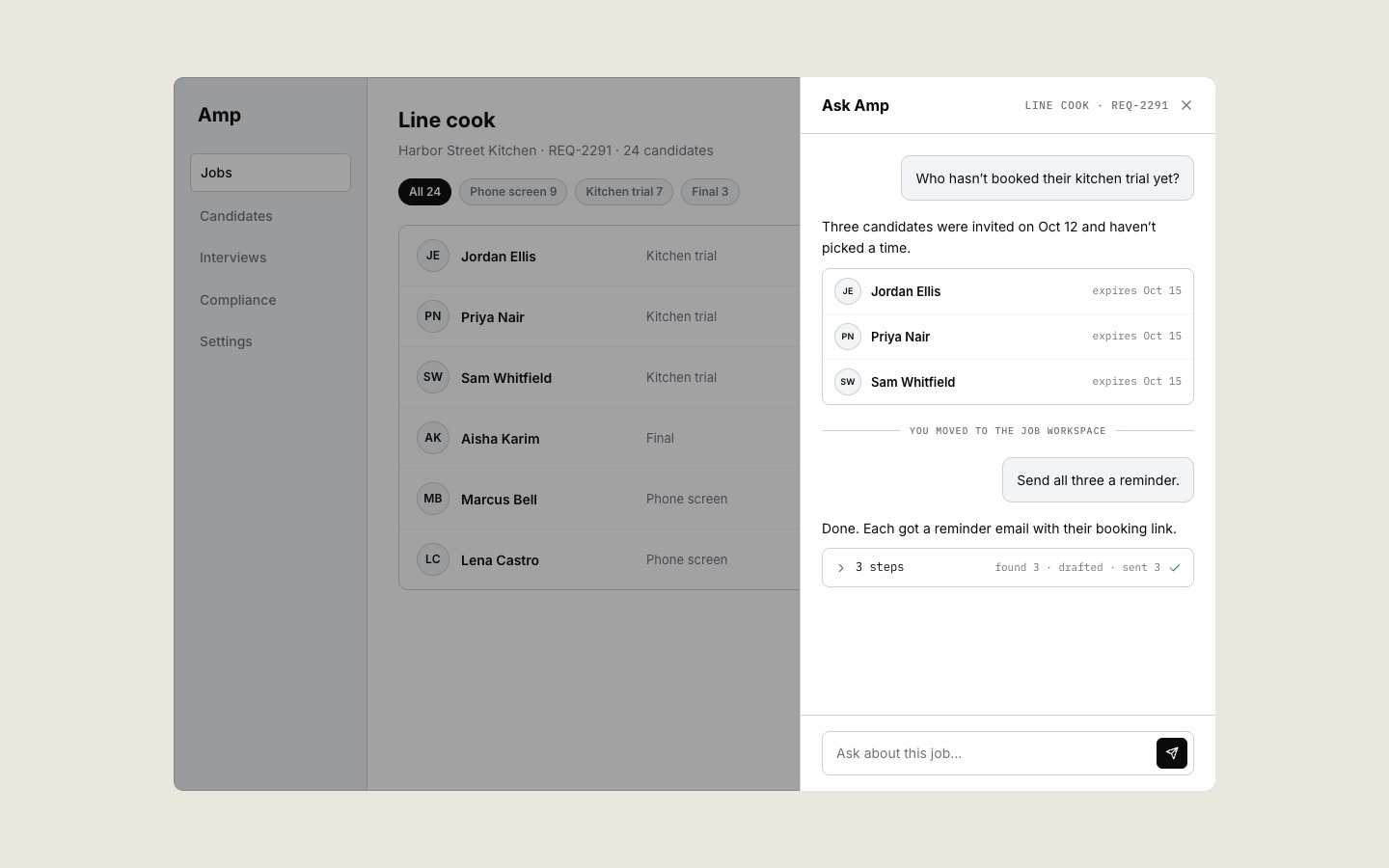Click Sam Whitfield's avatar in the job candidate table
The height and width of the screenshot is (868, 1389).
(x=433, y=377)
